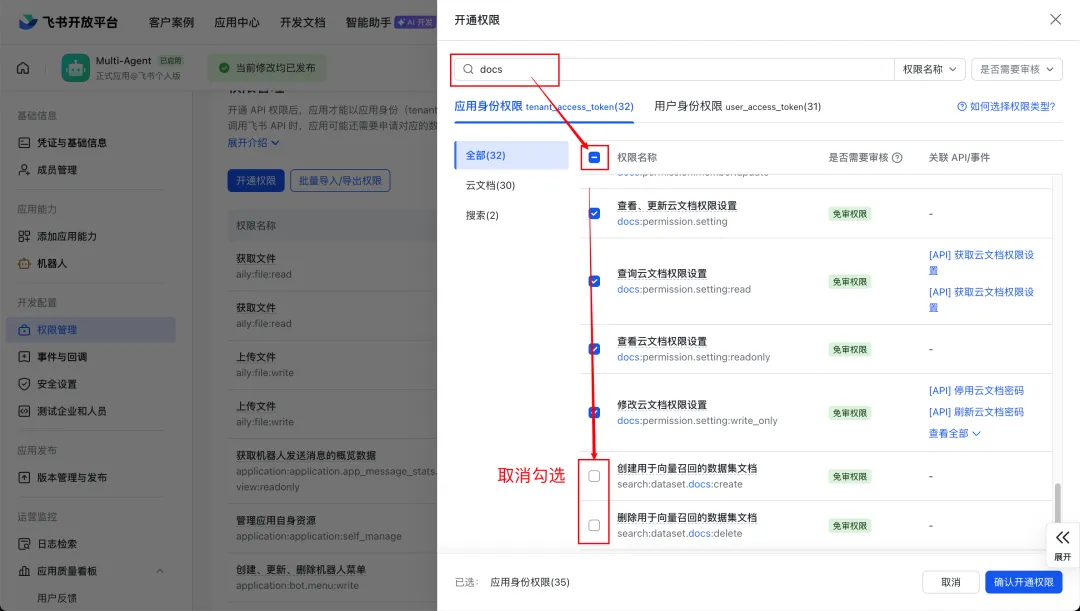Image resolution: width=1080 pixels, height=611 pixels.
Task: Click the 取消 button in dialog
Action: (951, 582)
